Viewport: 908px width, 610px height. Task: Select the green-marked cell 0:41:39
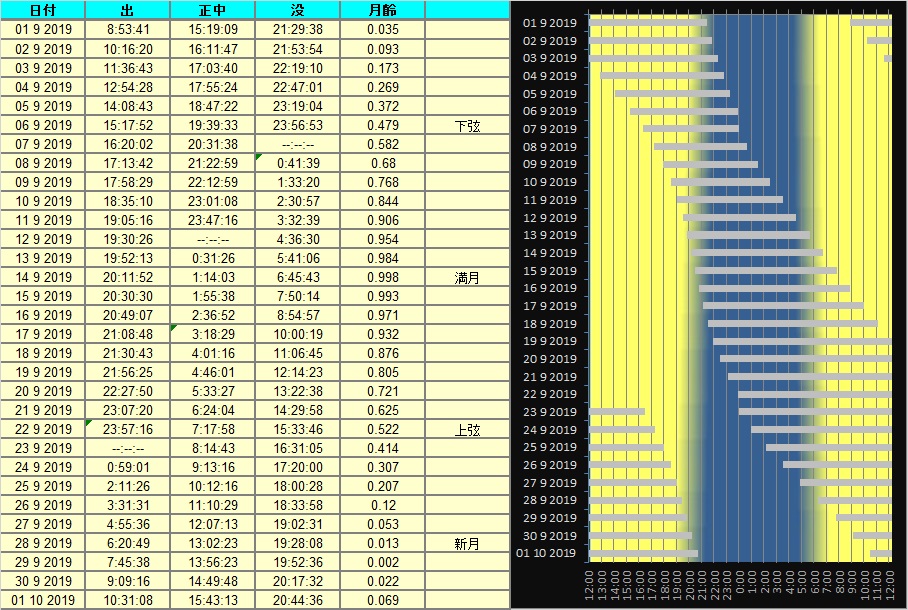coord(298,163)
